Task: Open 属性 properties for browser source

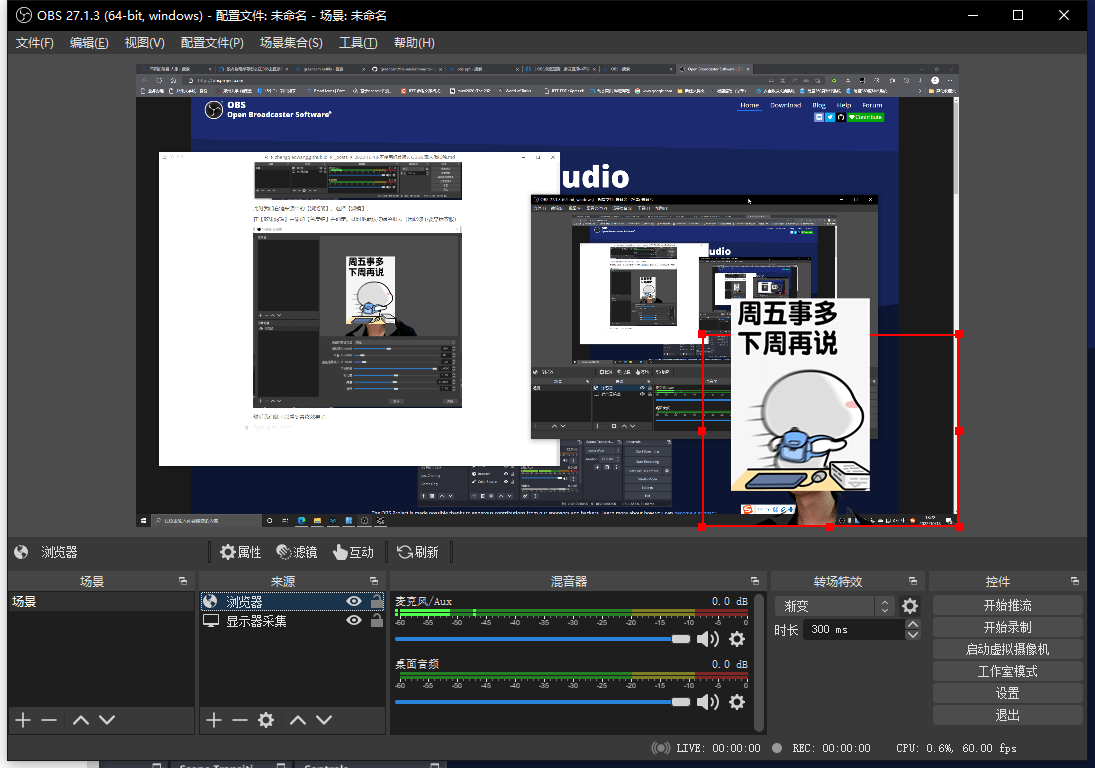Action: click(240, 552)
